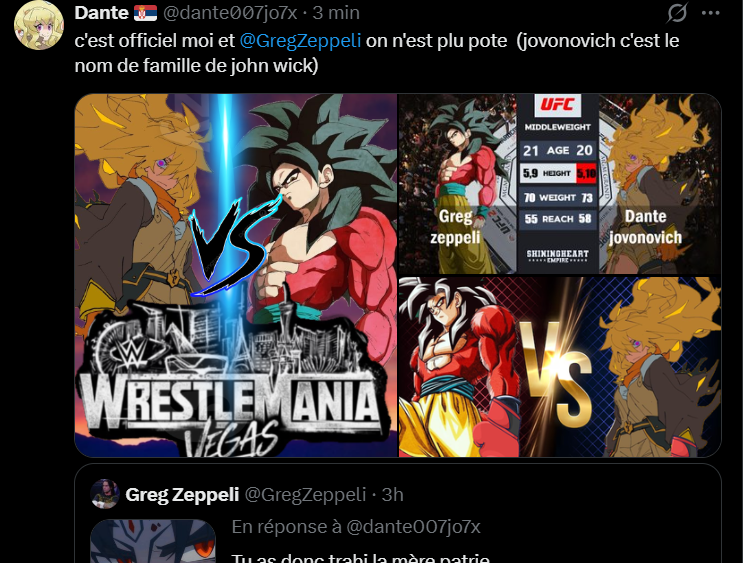Open the quoted tweet's red-eyed image thumbnail
Image resolution: width=743 pixels, height=563 pixels.
[x=153, y=541]
